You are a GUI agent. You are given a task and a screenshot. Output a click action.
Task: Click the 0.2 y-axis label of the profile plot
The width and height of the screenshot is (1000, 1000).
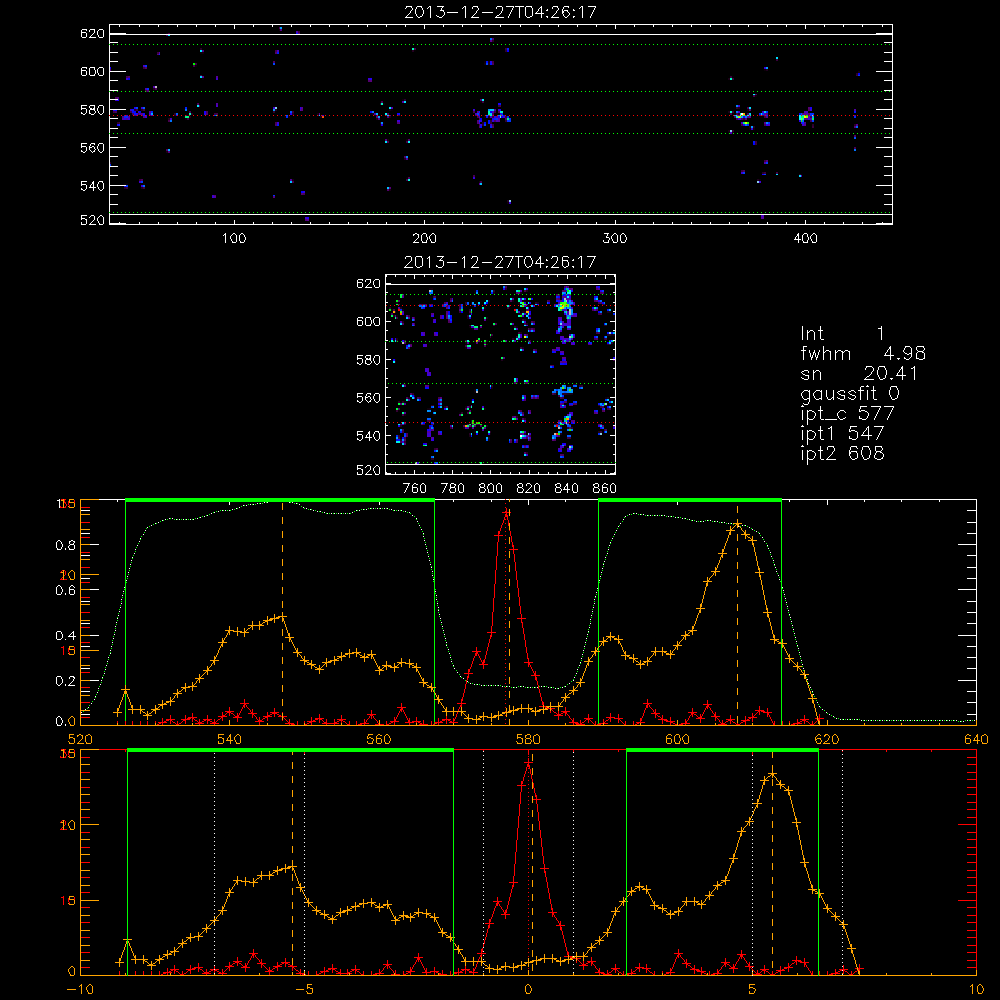click(66, 681)
